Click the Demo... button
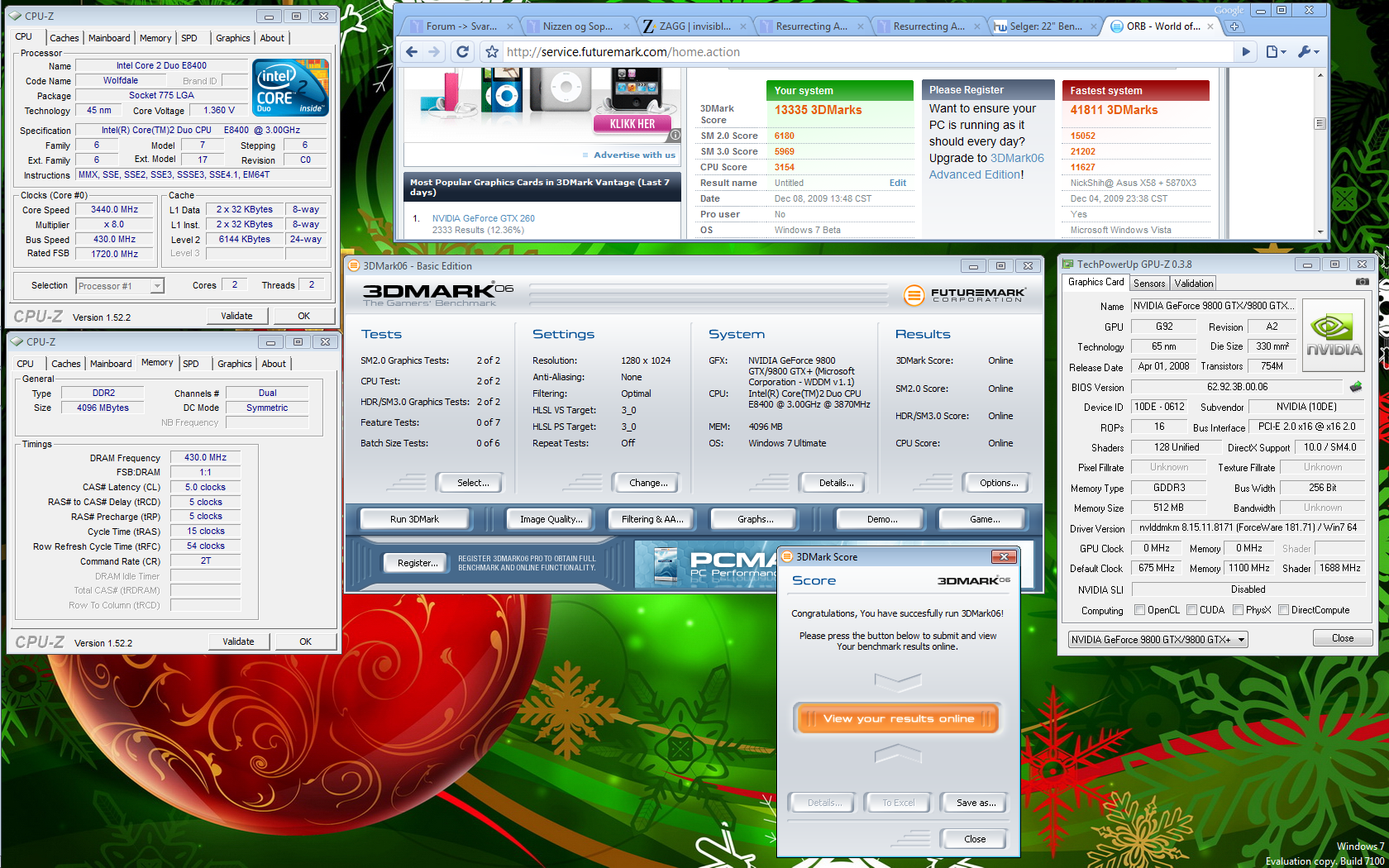Viewport: 1389px width, 868px height. pos(882,519)
